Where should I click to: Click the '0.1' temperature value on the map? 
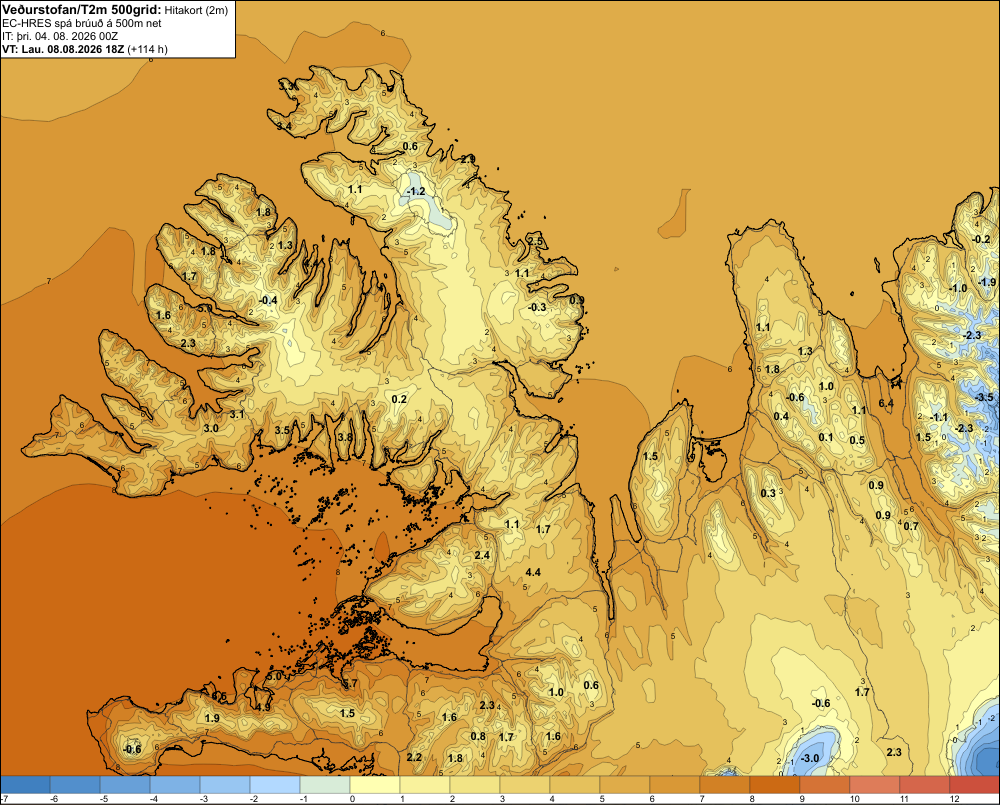pos(826,437)
